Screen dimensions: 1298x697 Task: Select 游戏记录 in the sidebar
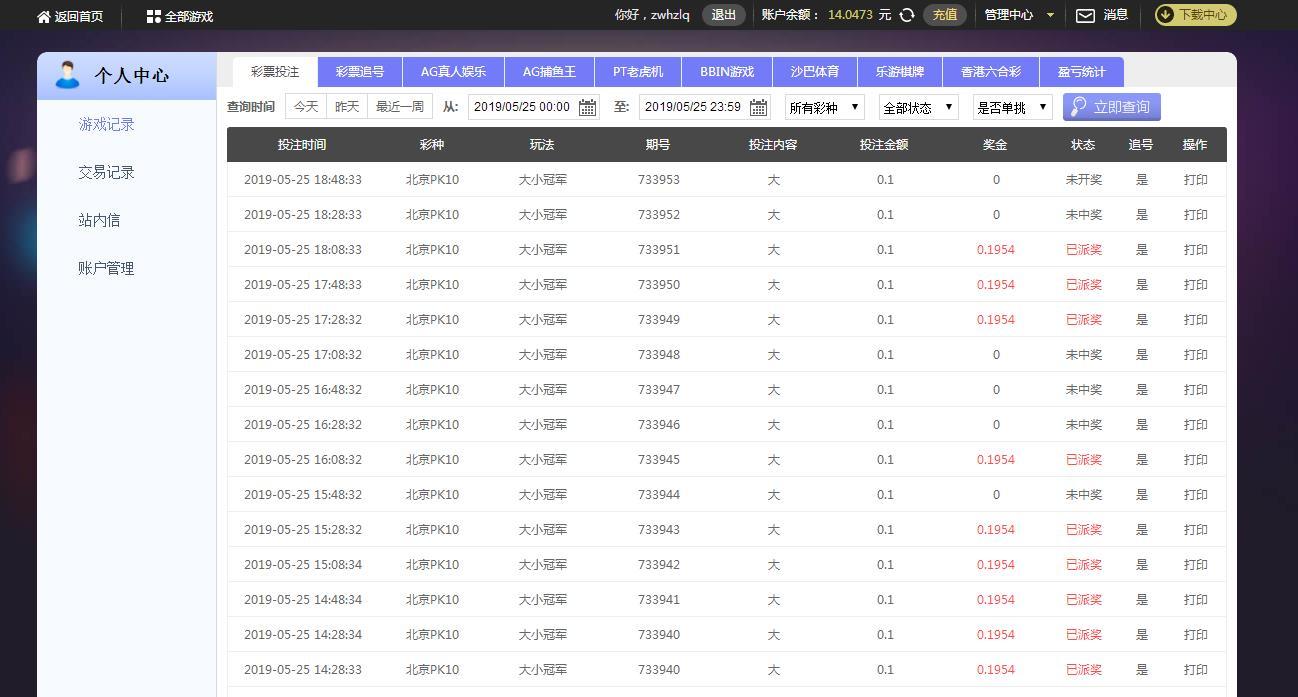coord(106,125)
